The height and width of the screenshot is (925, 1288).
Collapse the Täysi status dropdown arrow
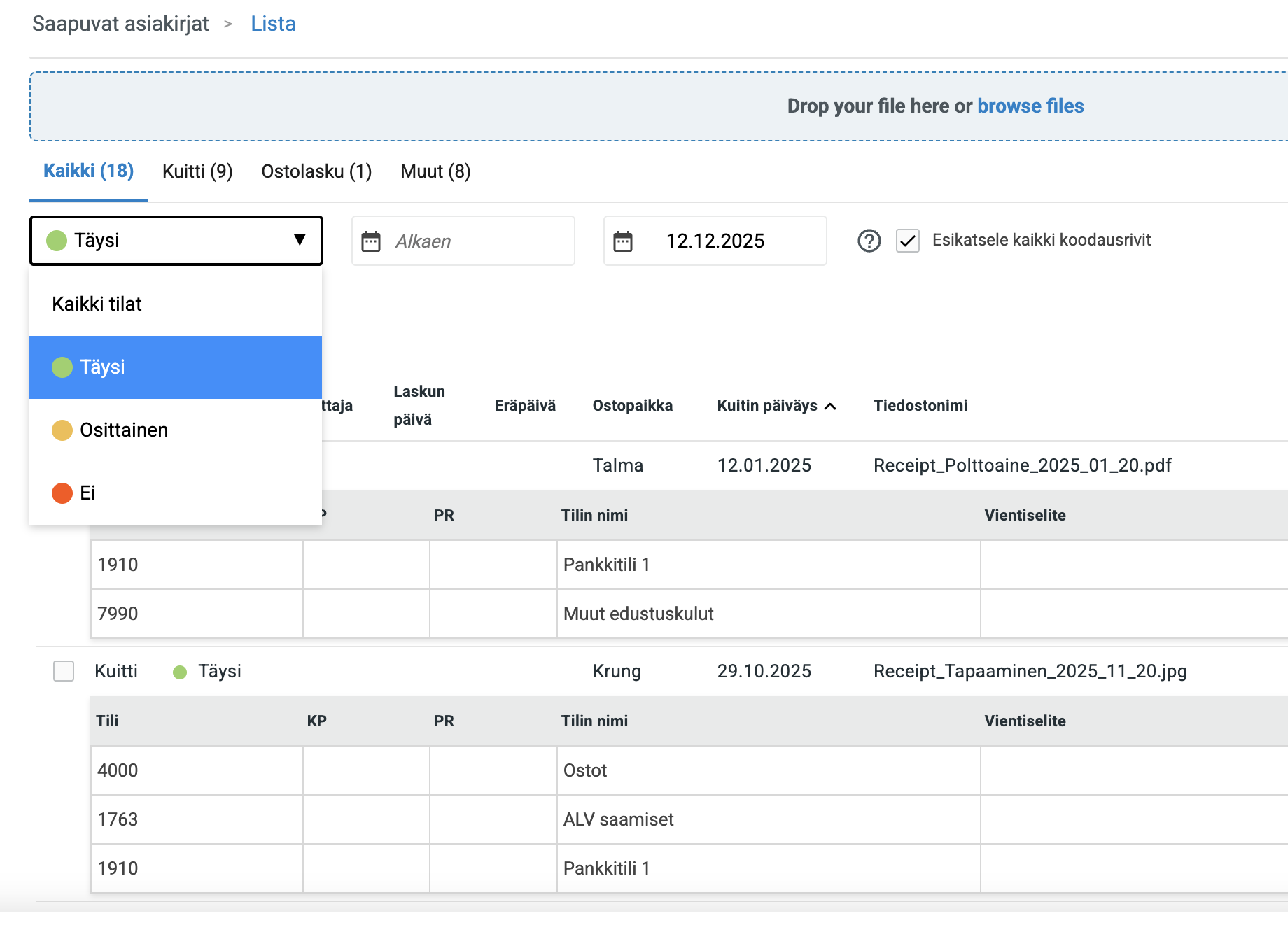pos(300,240)
